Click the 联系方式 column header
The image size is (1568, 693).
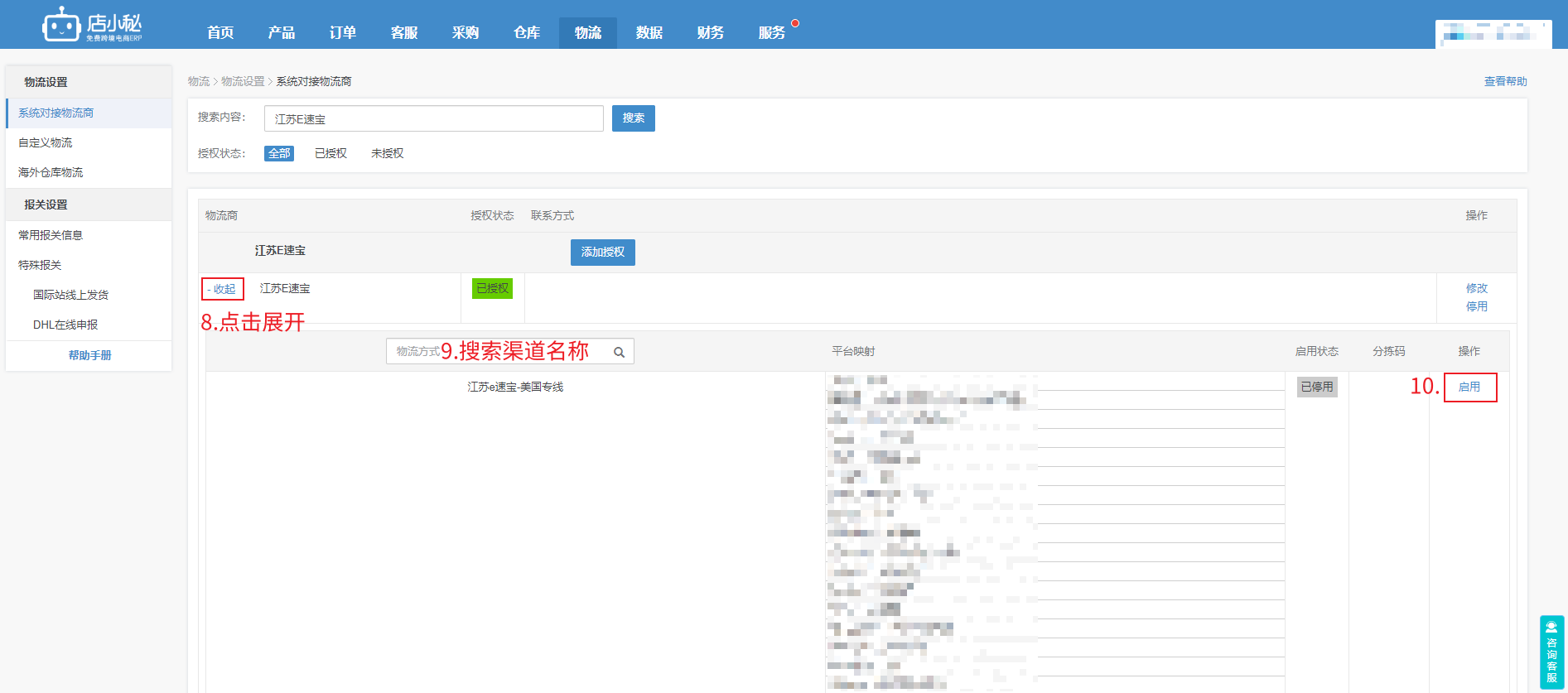coord(552,215)
